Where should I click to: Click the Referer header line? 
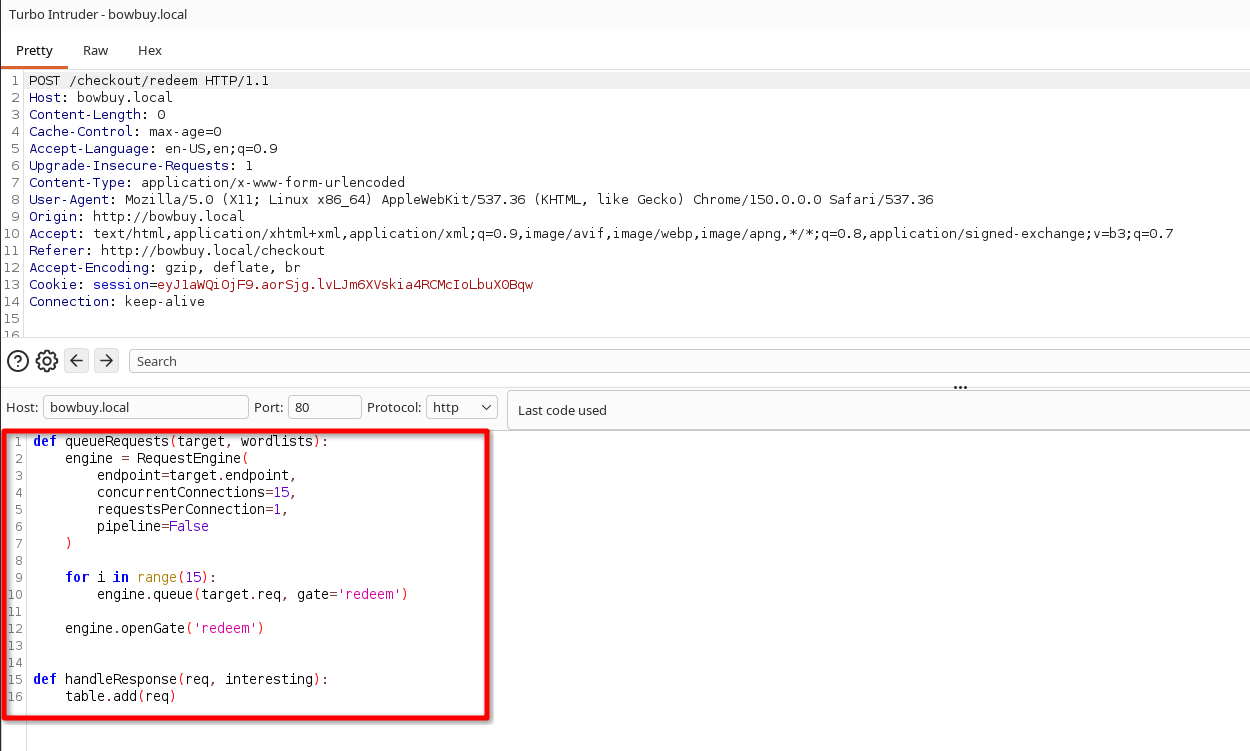177,250
